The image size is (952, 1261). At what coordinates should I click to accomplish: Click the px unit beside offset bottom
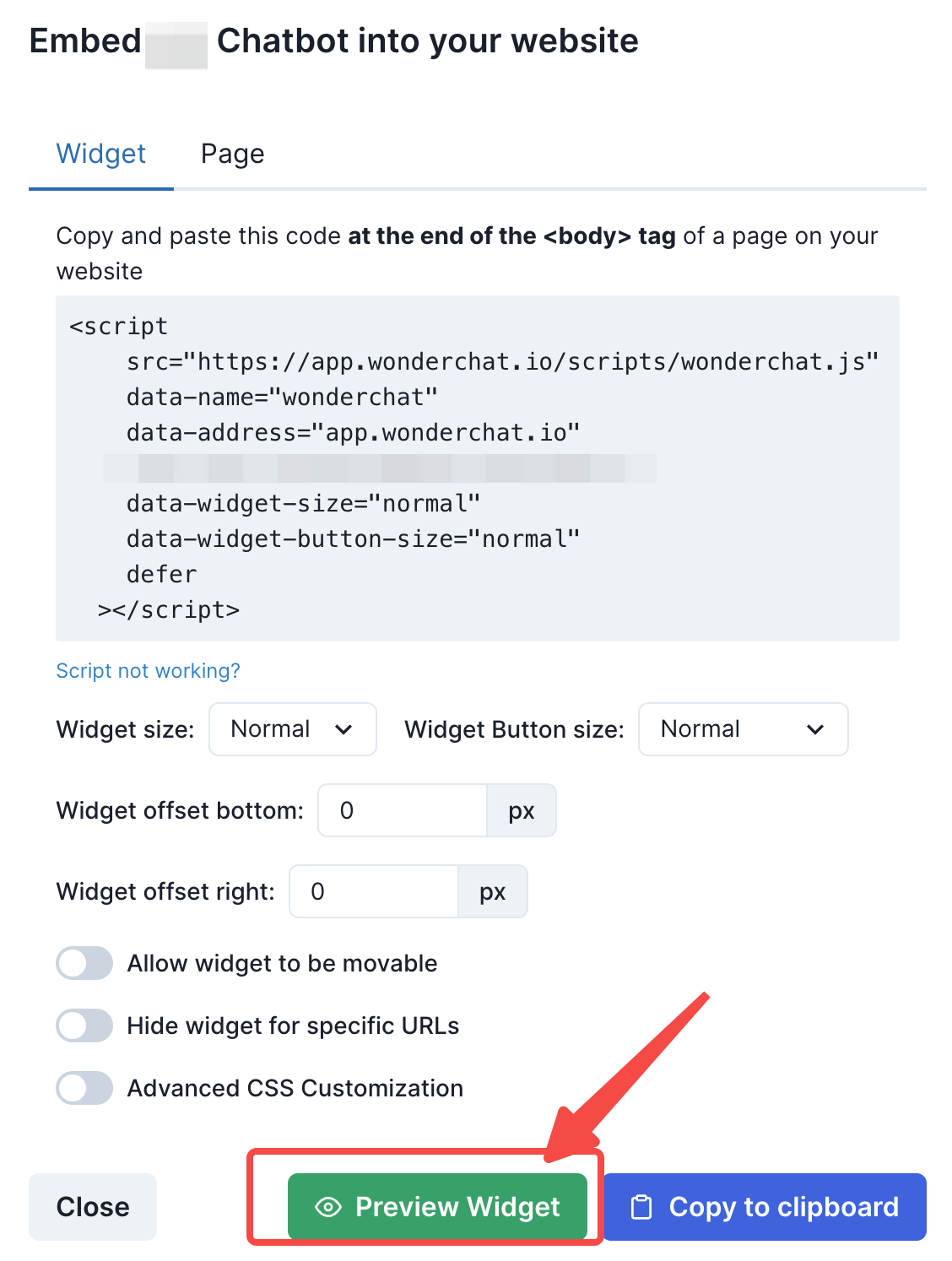[522, 810]
